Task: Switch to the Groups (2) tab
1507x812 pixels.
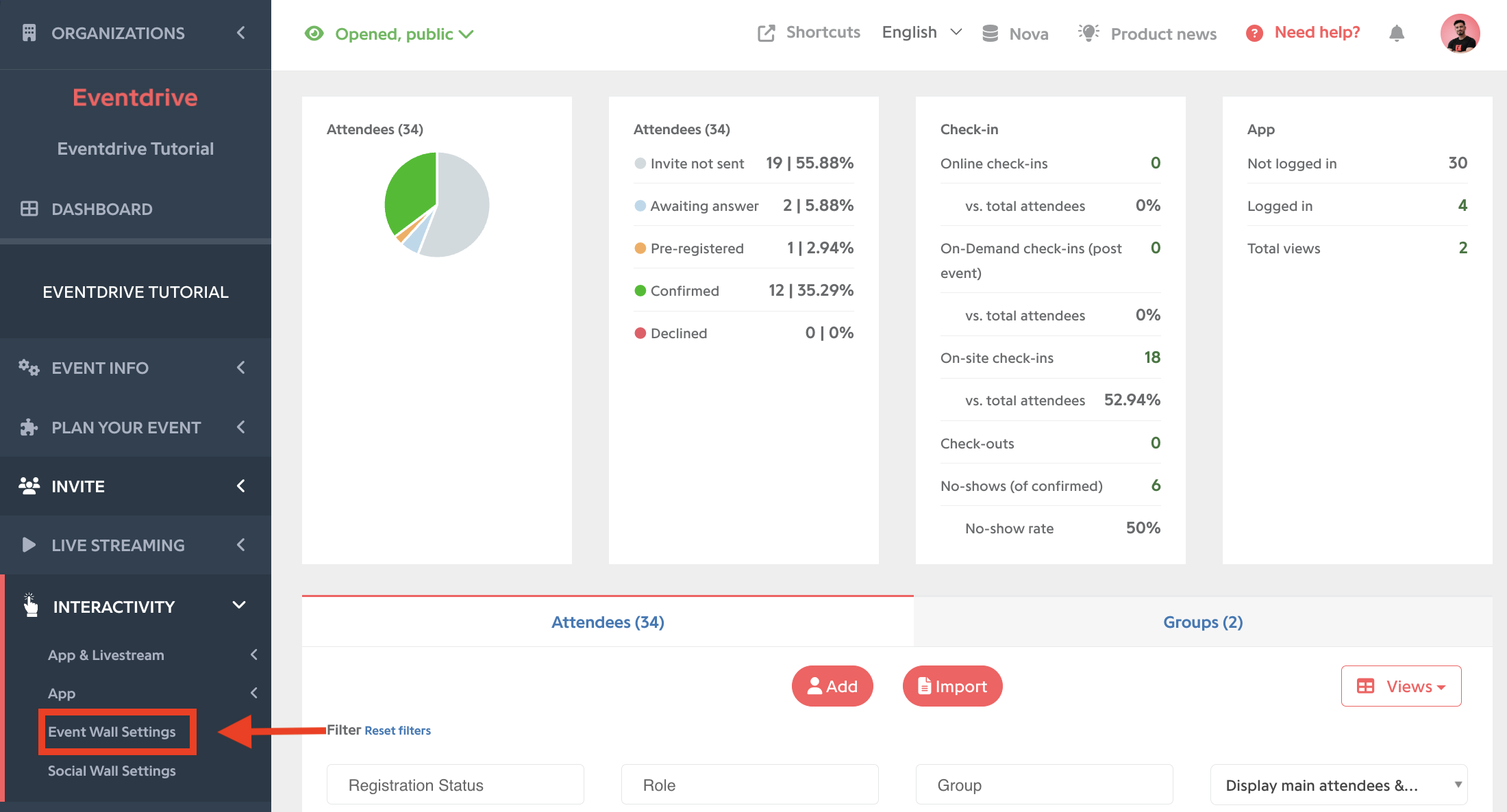Action: (x=1203, y=622)
